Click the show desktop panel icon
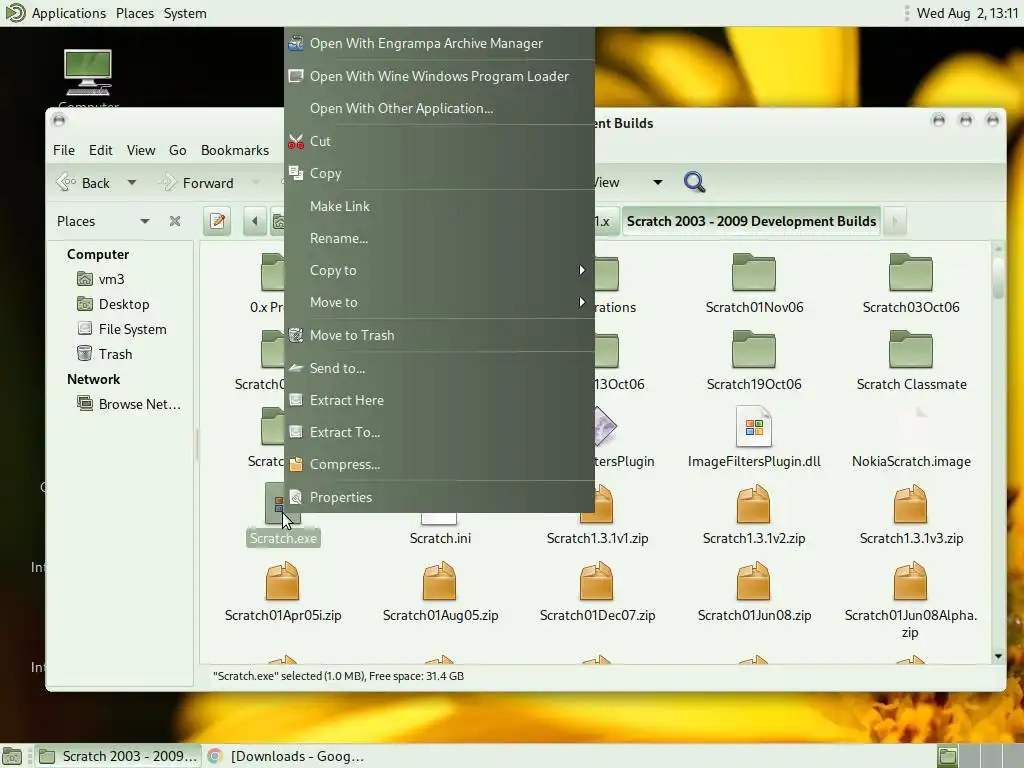 (12, 756)
